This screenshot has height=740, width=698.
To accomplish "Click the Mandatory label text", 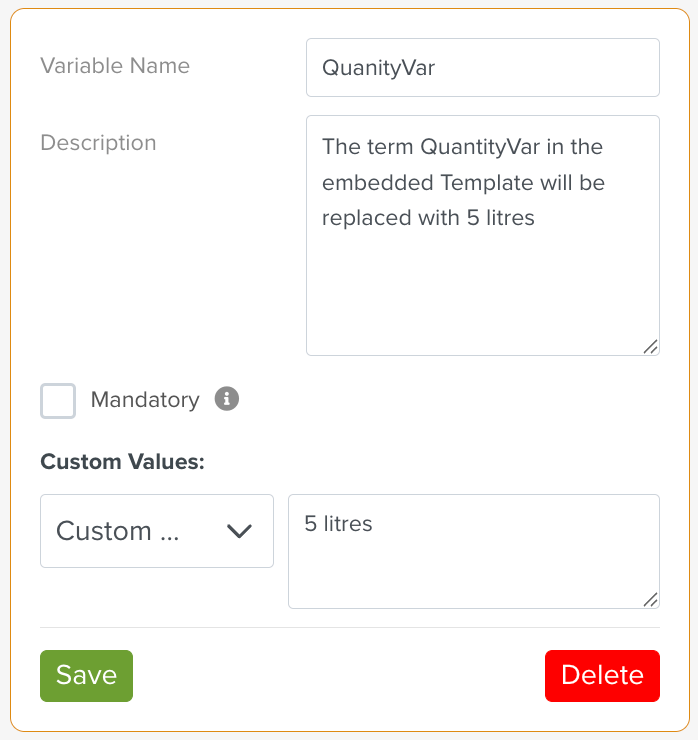I will click(x=145, y=400).
